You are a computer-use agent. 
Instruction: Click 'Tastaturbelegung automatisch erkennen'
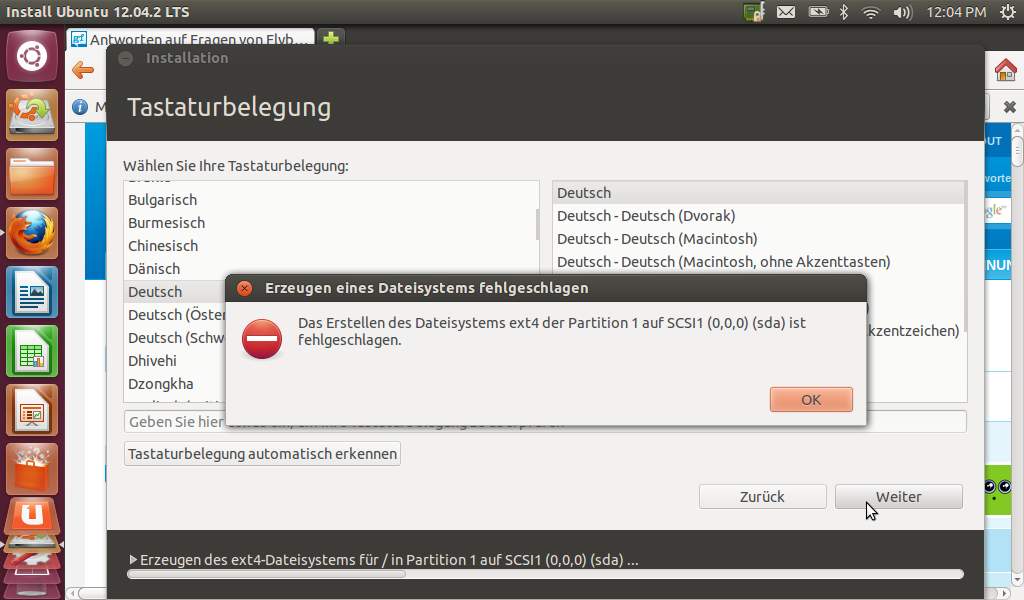point(261,453)
